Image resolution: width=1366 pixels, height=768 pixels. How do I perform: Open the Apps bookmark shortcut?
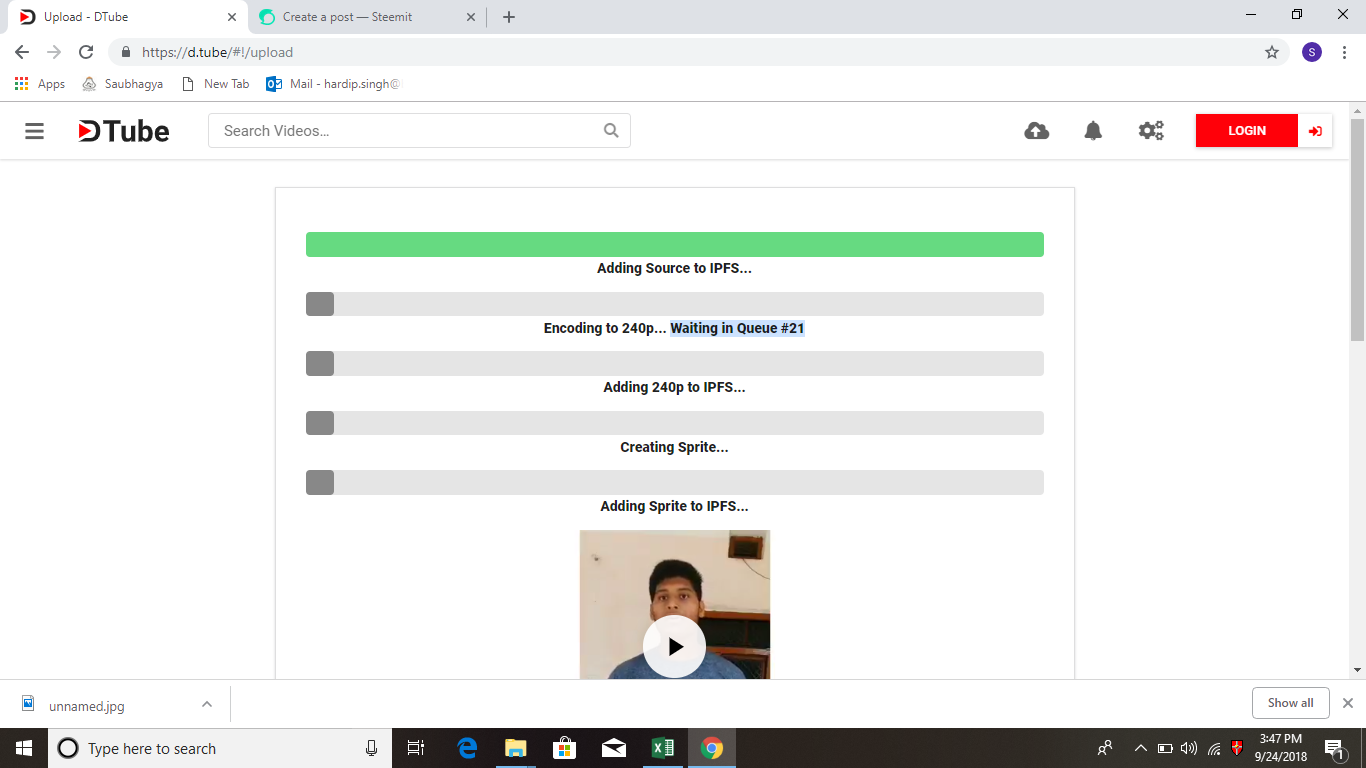pyautogui.click(x=40, y=84)
